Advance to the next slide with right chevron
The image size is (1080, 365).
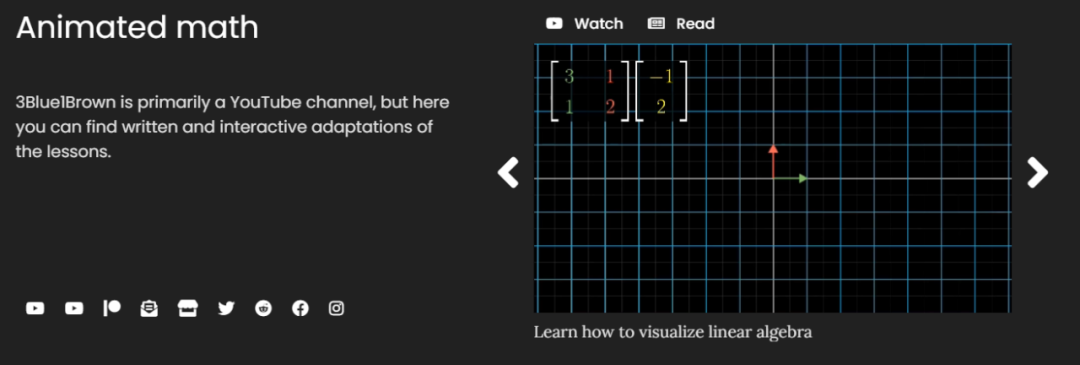pos(1037,172)
